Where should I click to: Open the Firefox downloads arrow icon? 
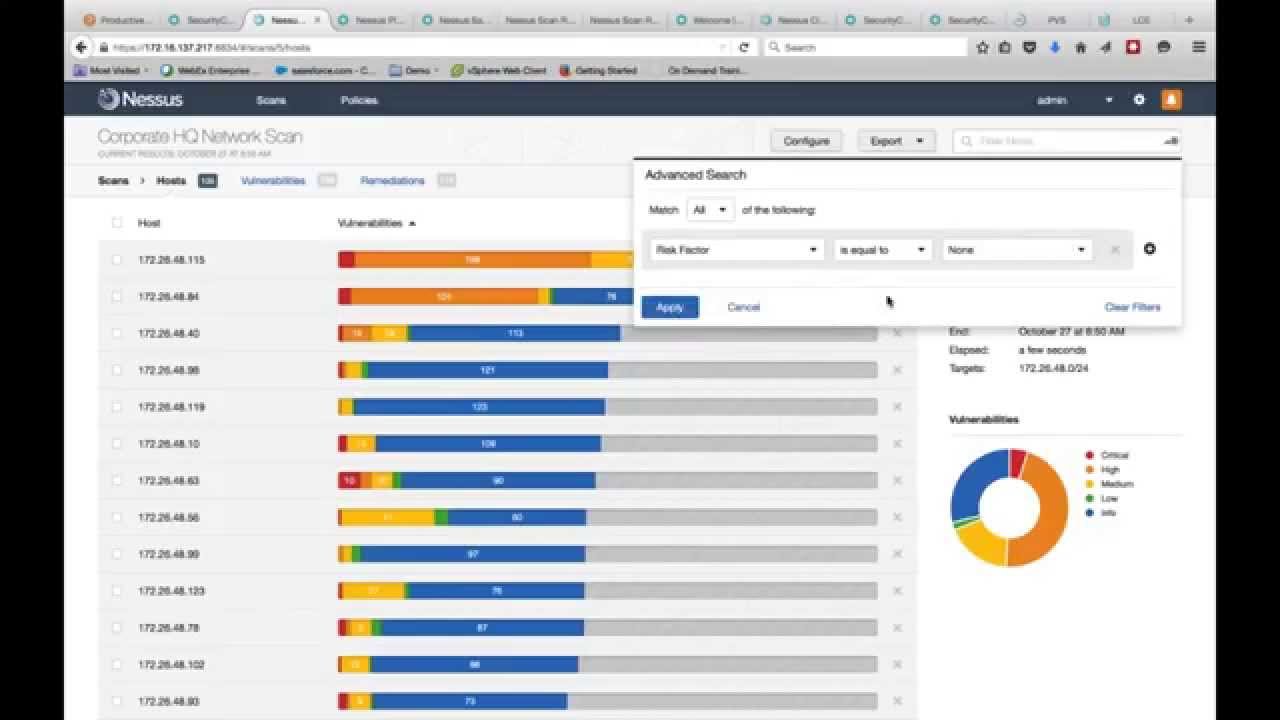[x=1055, y=47]
